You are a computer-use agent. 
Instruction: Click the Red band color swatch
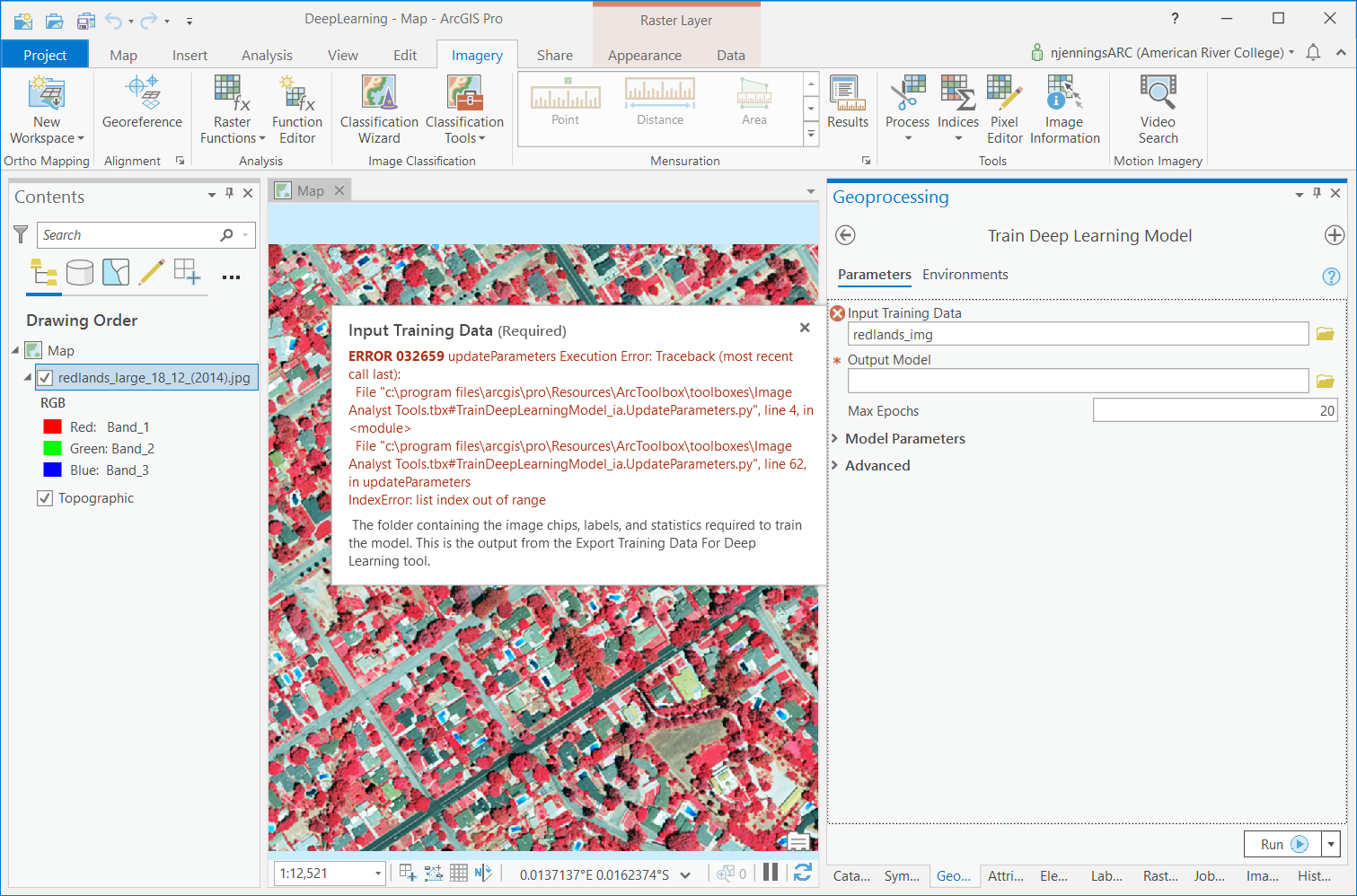click(53, 427)
